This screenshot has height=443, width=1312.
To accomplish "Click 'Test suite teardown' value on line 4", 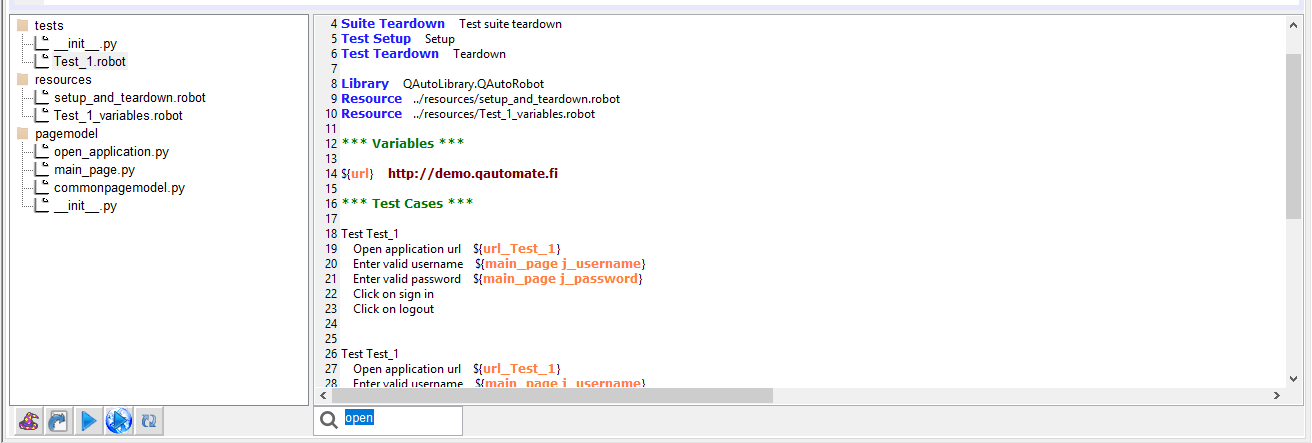I will pos(510,24).
